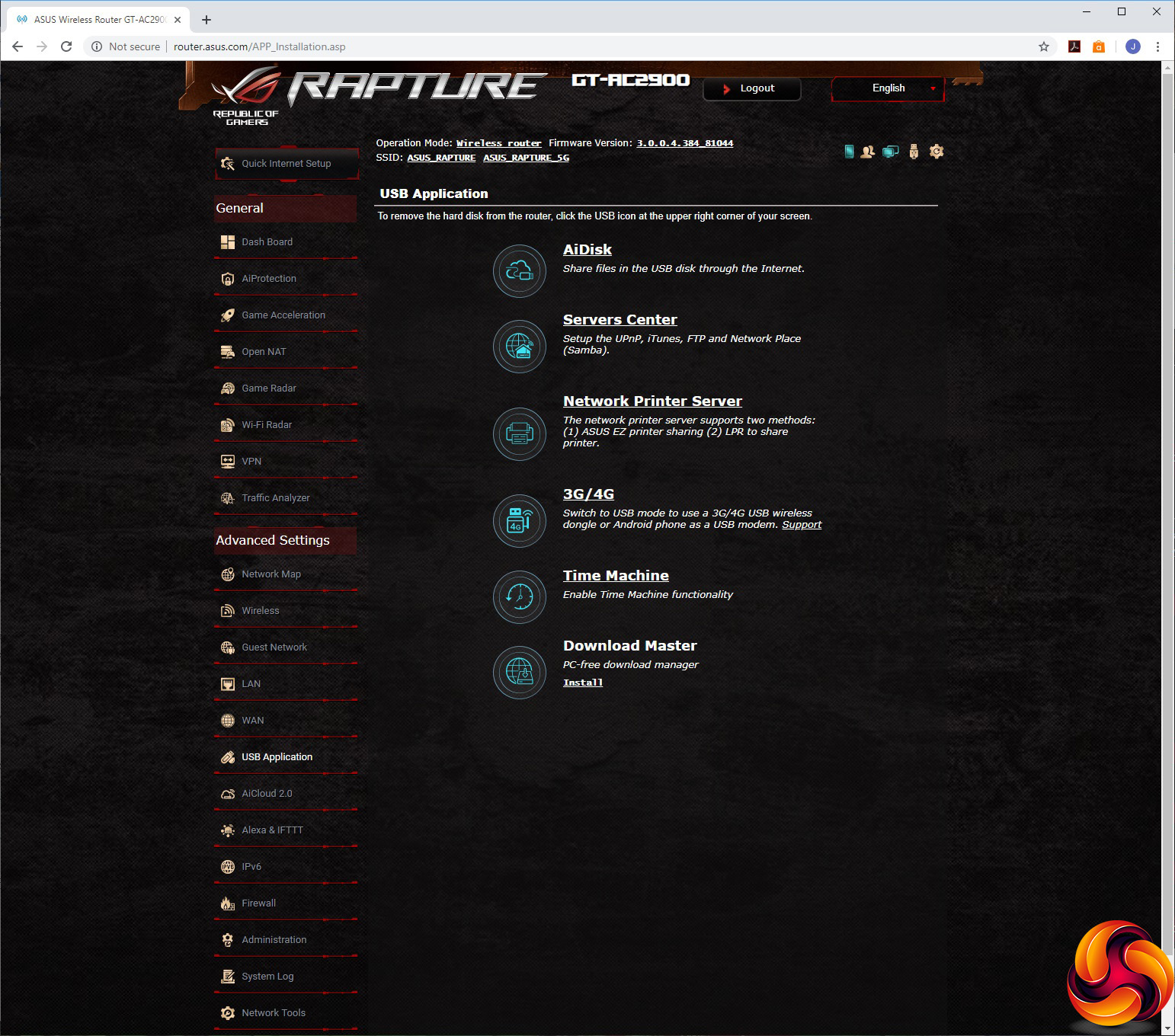This screenshot has height=1036, width=1175.
Task: Open Chrome's three-dot menu
Action: click(1157, 46)
